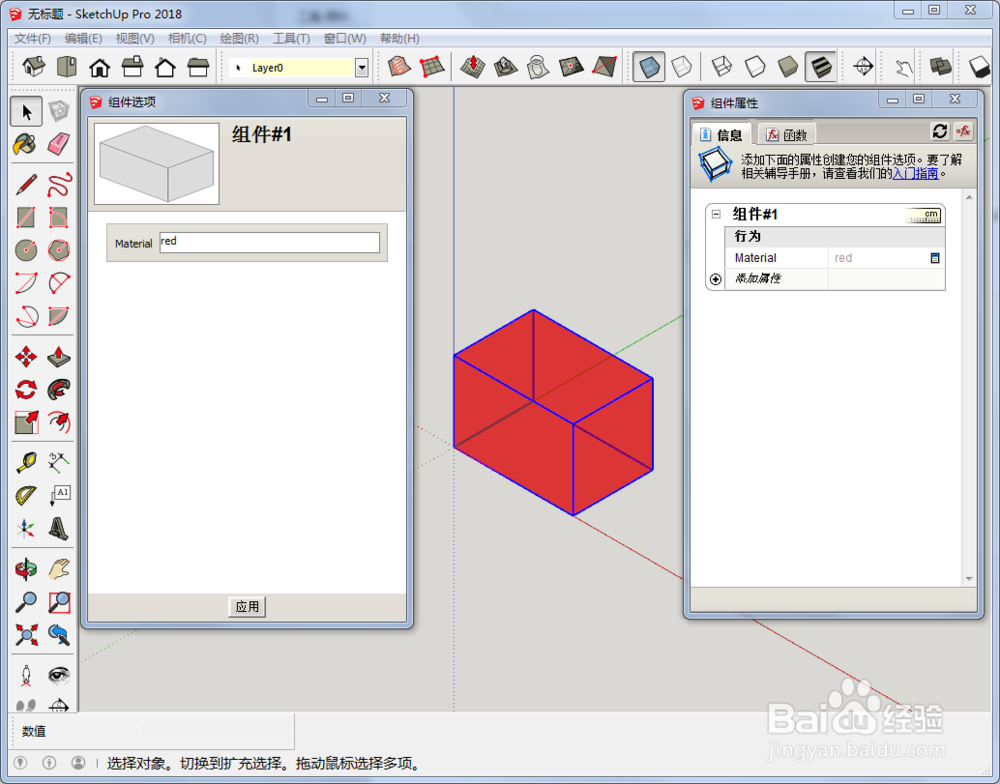
Task: Select the Rectangle drawing tool
Action: pos(26,218)
